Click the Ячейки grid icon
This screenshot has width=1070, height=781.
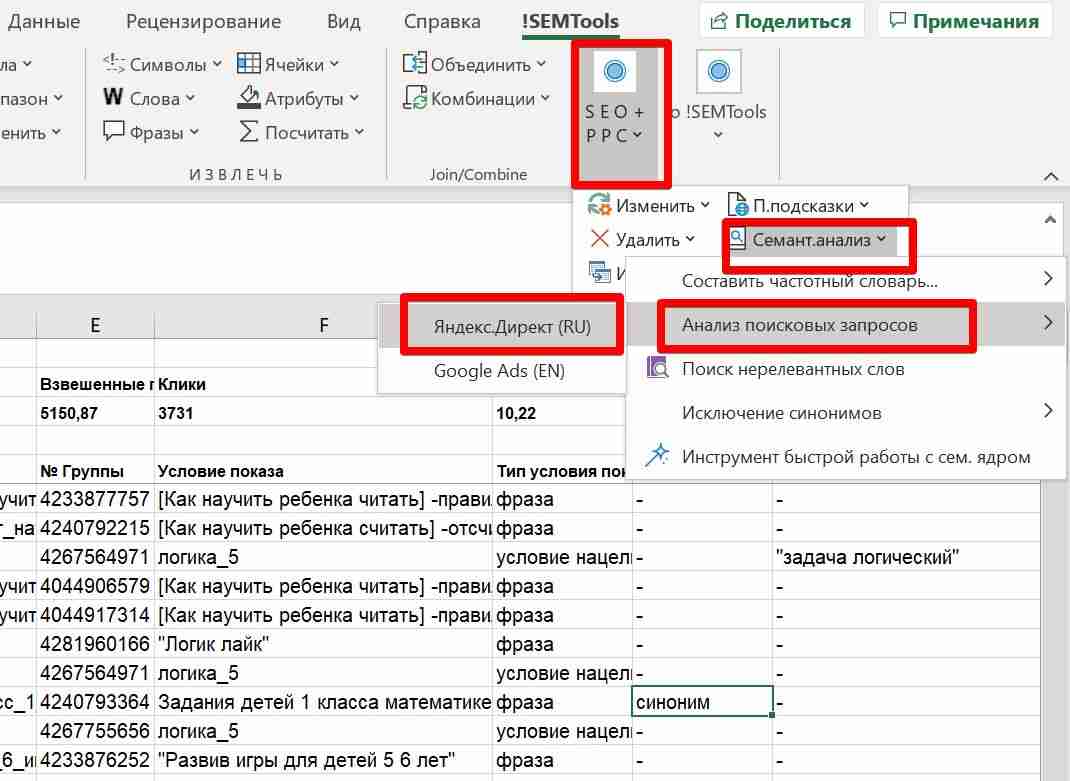pos(249,65)
